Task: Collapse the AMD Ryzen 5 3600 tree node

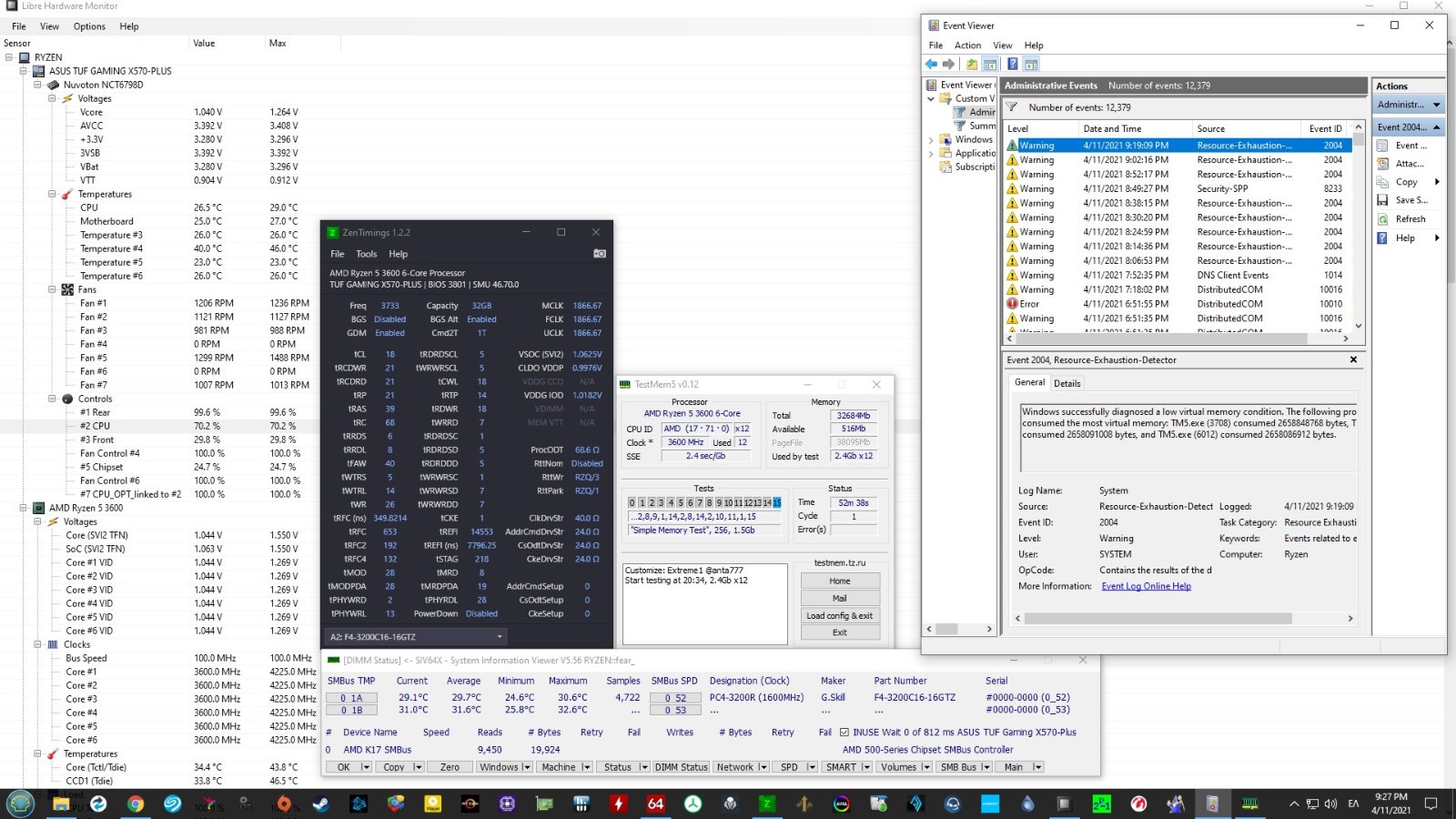Action: (24, 508)
